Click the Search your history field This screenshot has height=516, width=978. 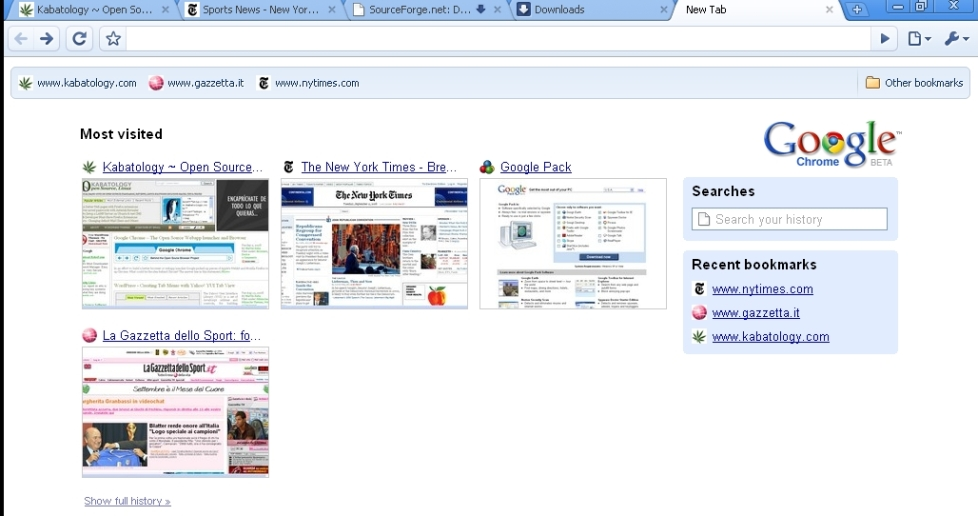[790, 219]
